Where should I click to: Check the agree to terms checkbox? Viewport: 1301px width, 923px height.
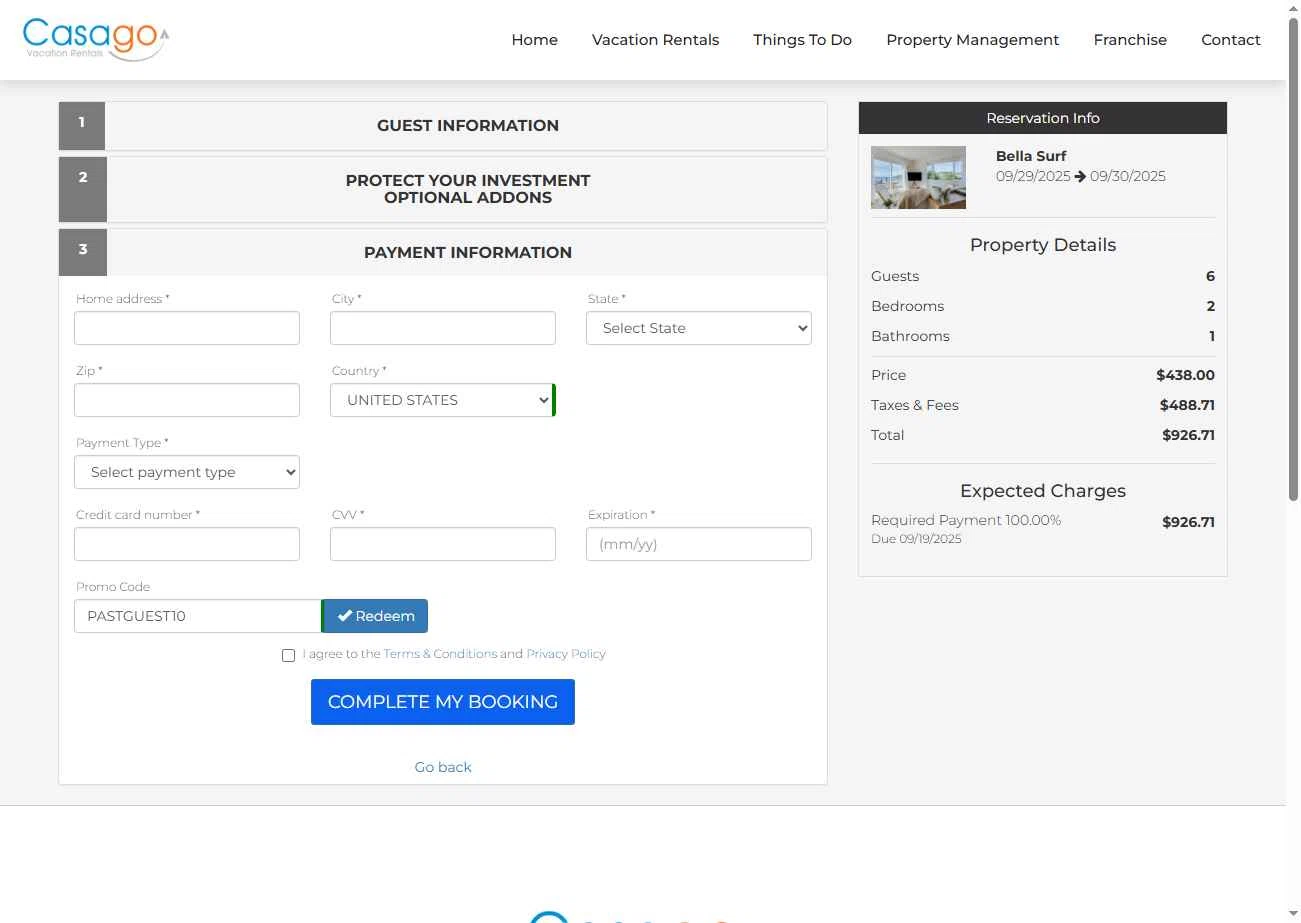[x=288, y=655]
